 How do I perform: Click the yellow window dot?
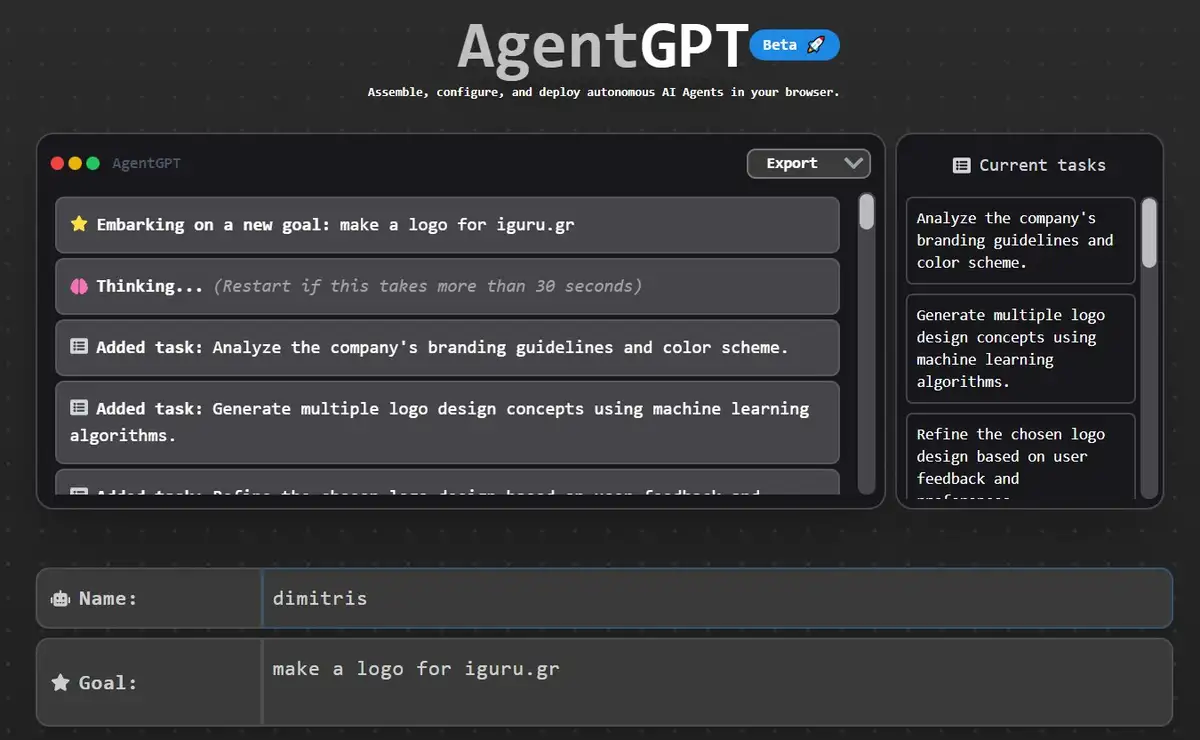[75, 163]
